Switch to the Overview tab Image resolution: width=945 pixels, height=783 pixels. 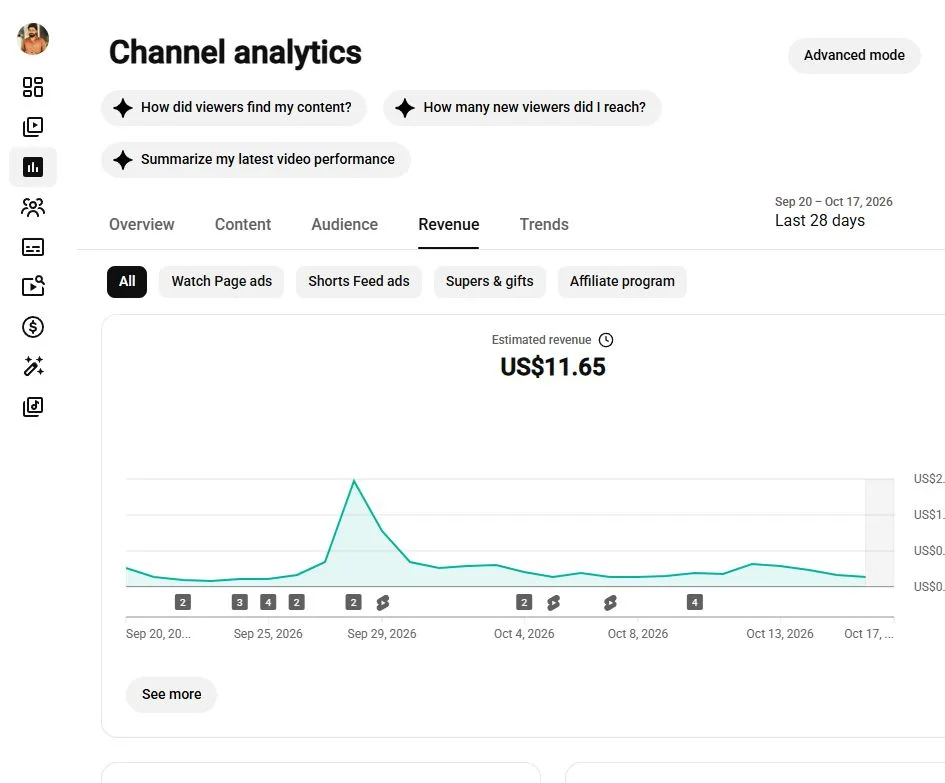click(141, 225)
